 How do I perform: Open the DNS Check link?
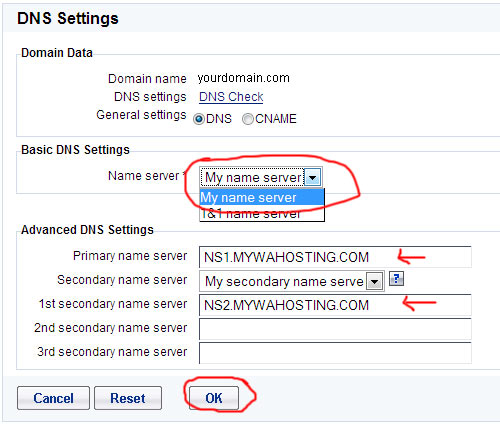click(231, 97)
